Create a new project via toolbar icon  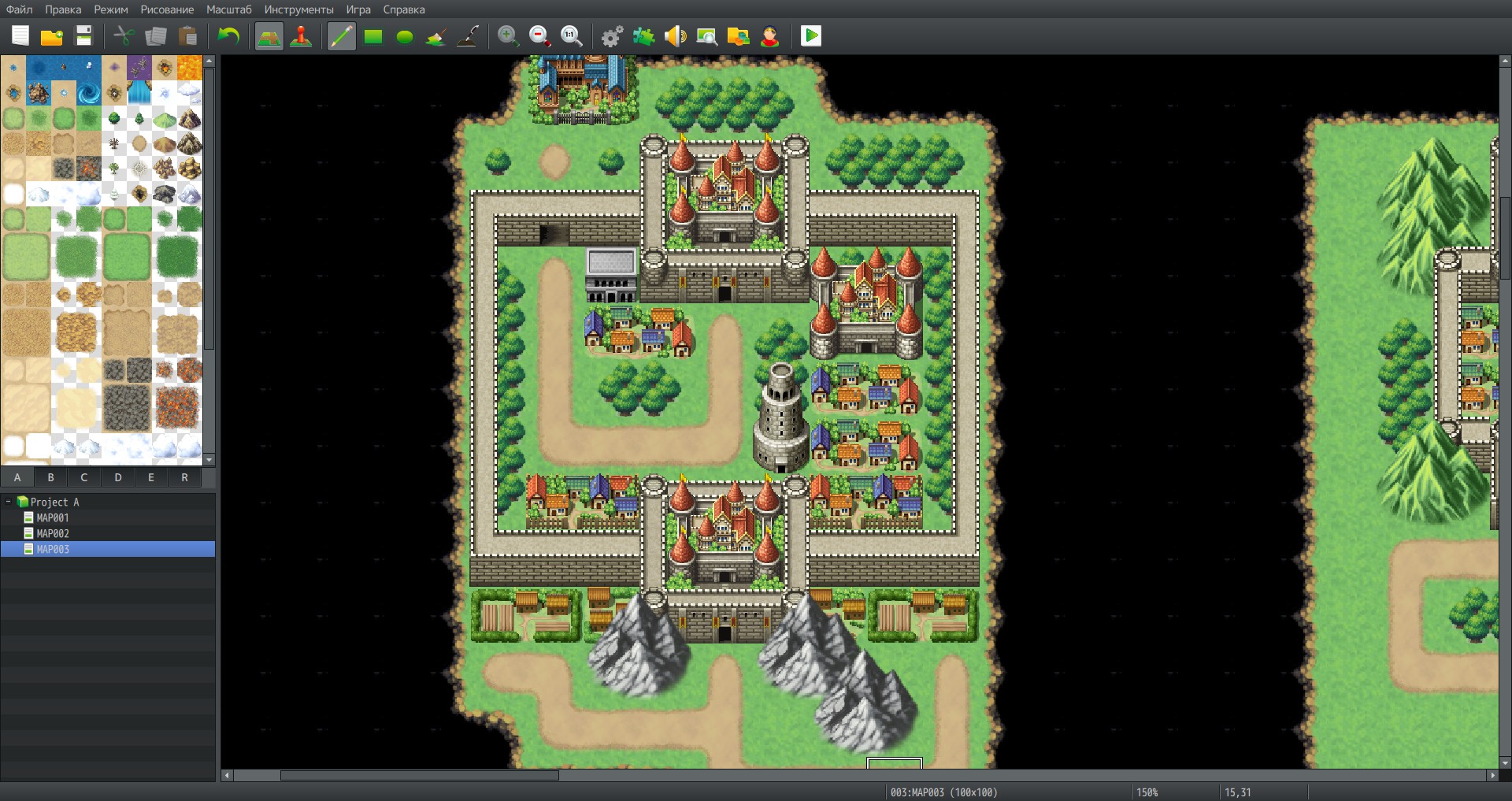pos(20,36)
